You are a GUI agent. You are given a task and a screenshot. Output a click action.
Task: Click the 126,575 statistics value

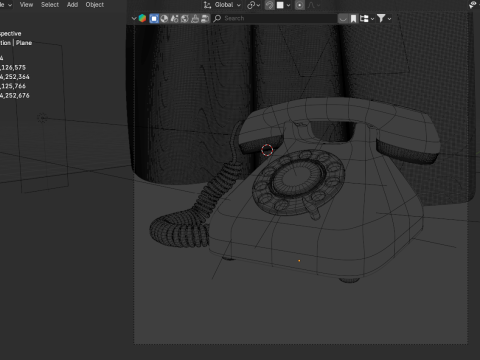click(x=13, y=67)
